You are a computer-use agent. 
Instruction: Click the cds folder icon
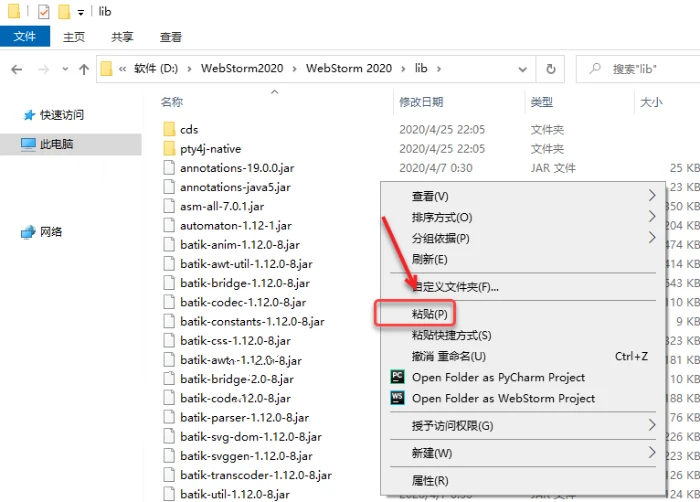(x=168, y=130)
